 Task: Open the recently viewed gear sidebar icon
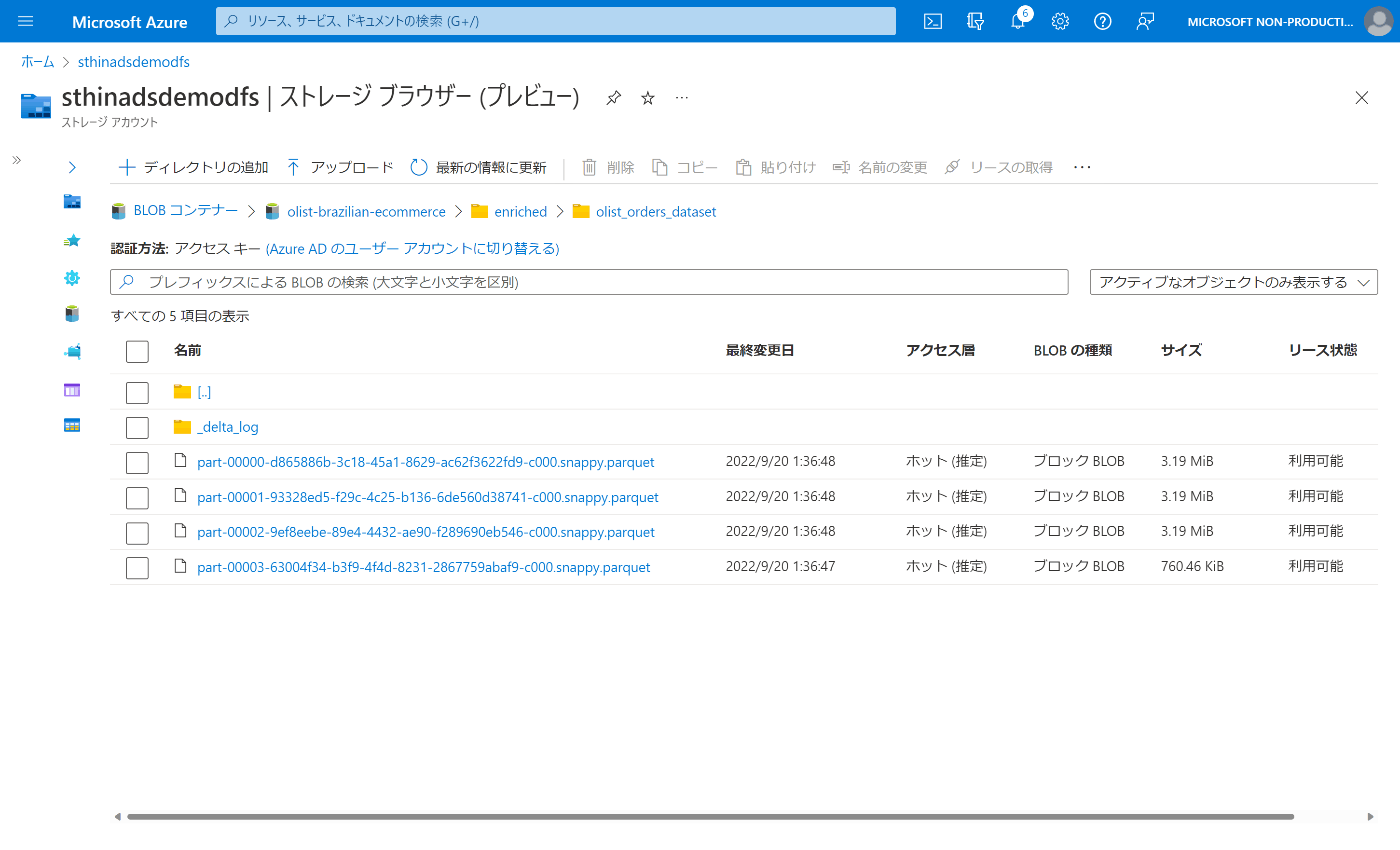tap(72, 278)
